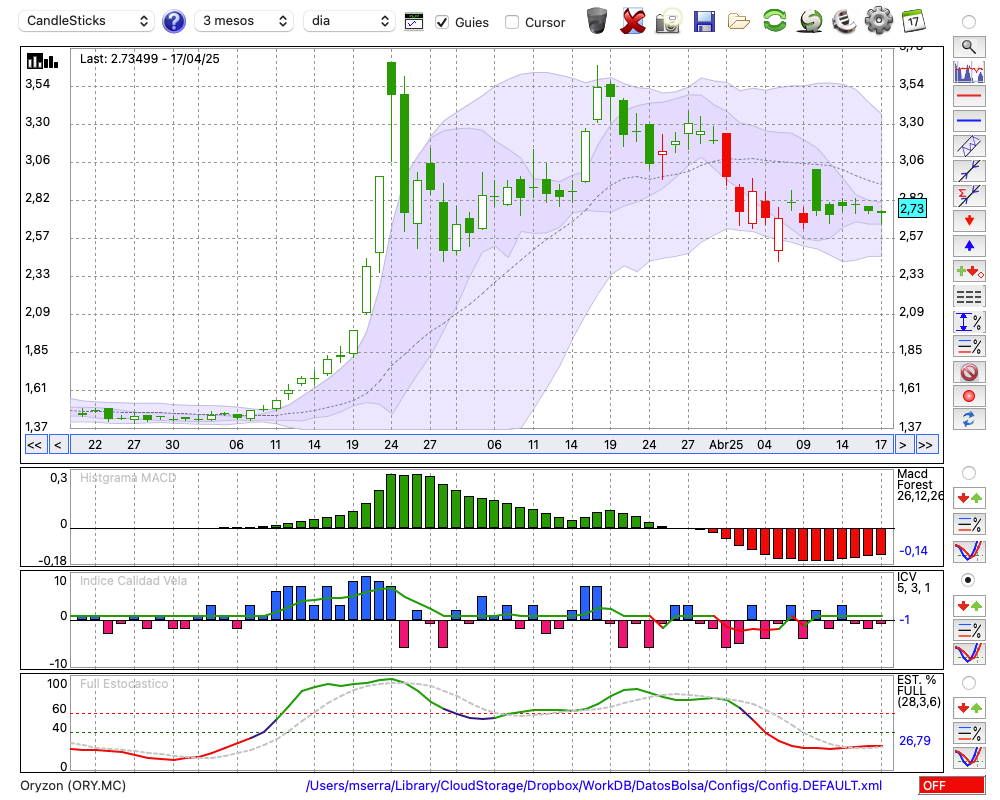Image resolution: width=1000 pixels, height=800 pixels.
Task: Click the magnifying glass zoom tool
Action: 969,47
